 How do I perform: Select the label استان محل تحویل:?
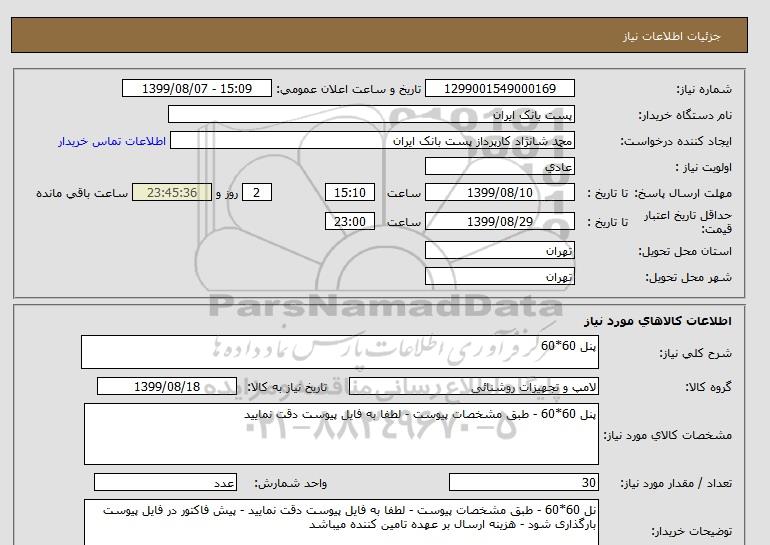pos(685,251)
